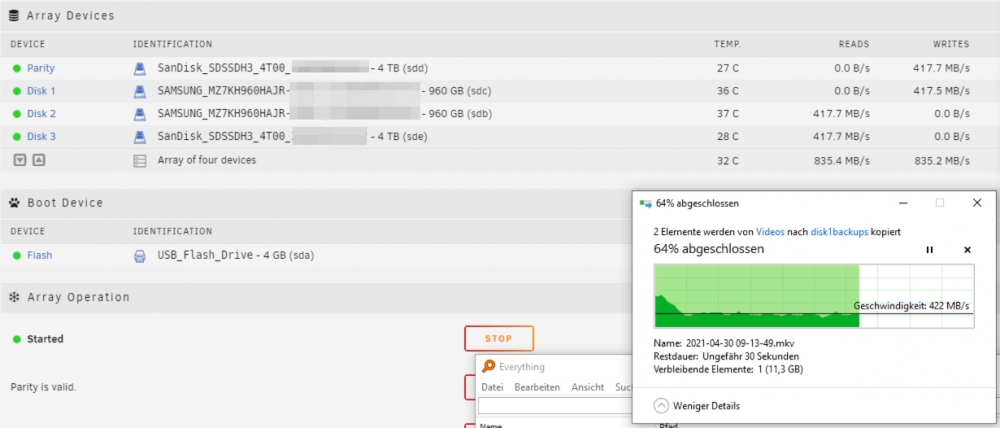The image size is (1000, 428).
Task: Open the Parity device link
Action: [40, 68]
